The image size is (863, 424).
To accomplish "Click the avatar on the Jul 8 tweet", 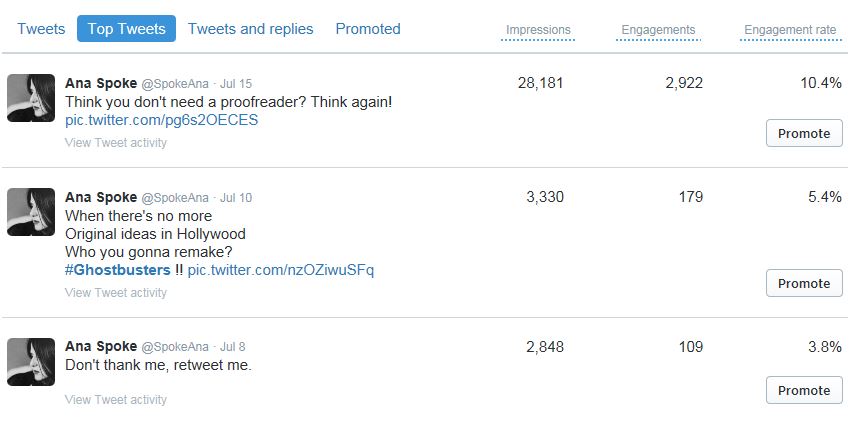I will 31,362.
